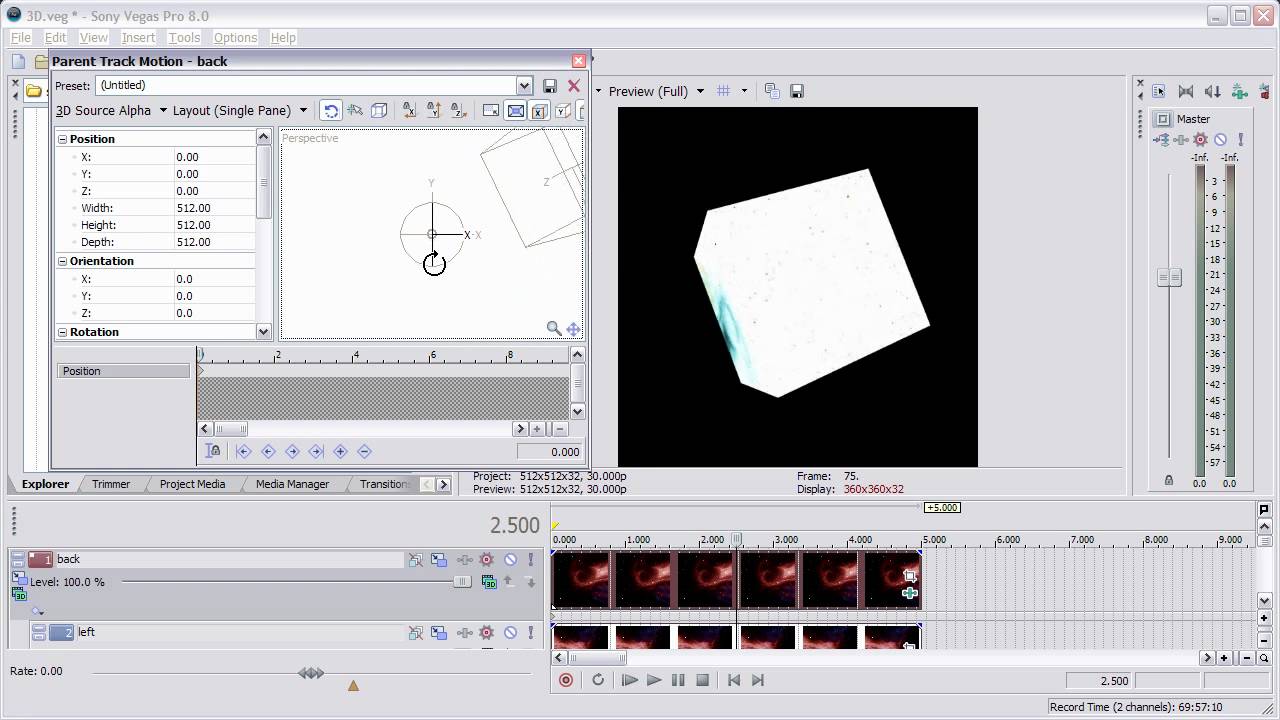Solo the left track
This screenshot has height=720, width=1280.
click(x=531, y=632)
